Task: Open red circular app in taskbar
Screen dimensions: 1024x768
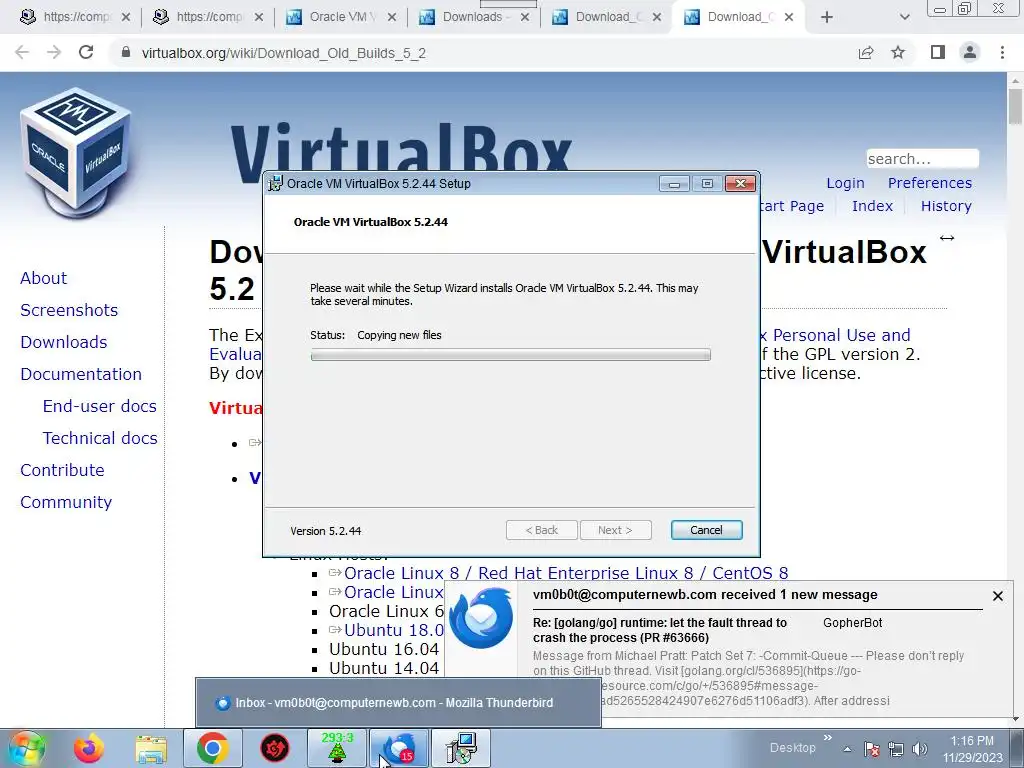Action: pos(275,748)
